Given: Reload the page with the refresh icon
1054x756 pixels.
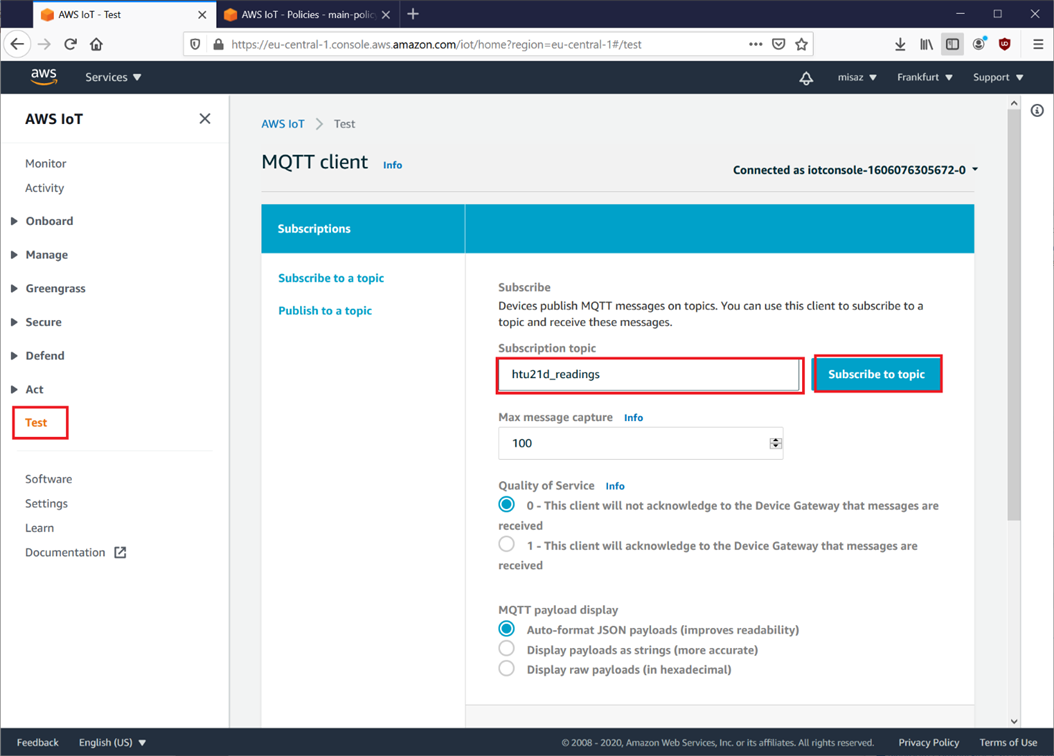Looking at the screenshot, I should click(x=70, y=44).
